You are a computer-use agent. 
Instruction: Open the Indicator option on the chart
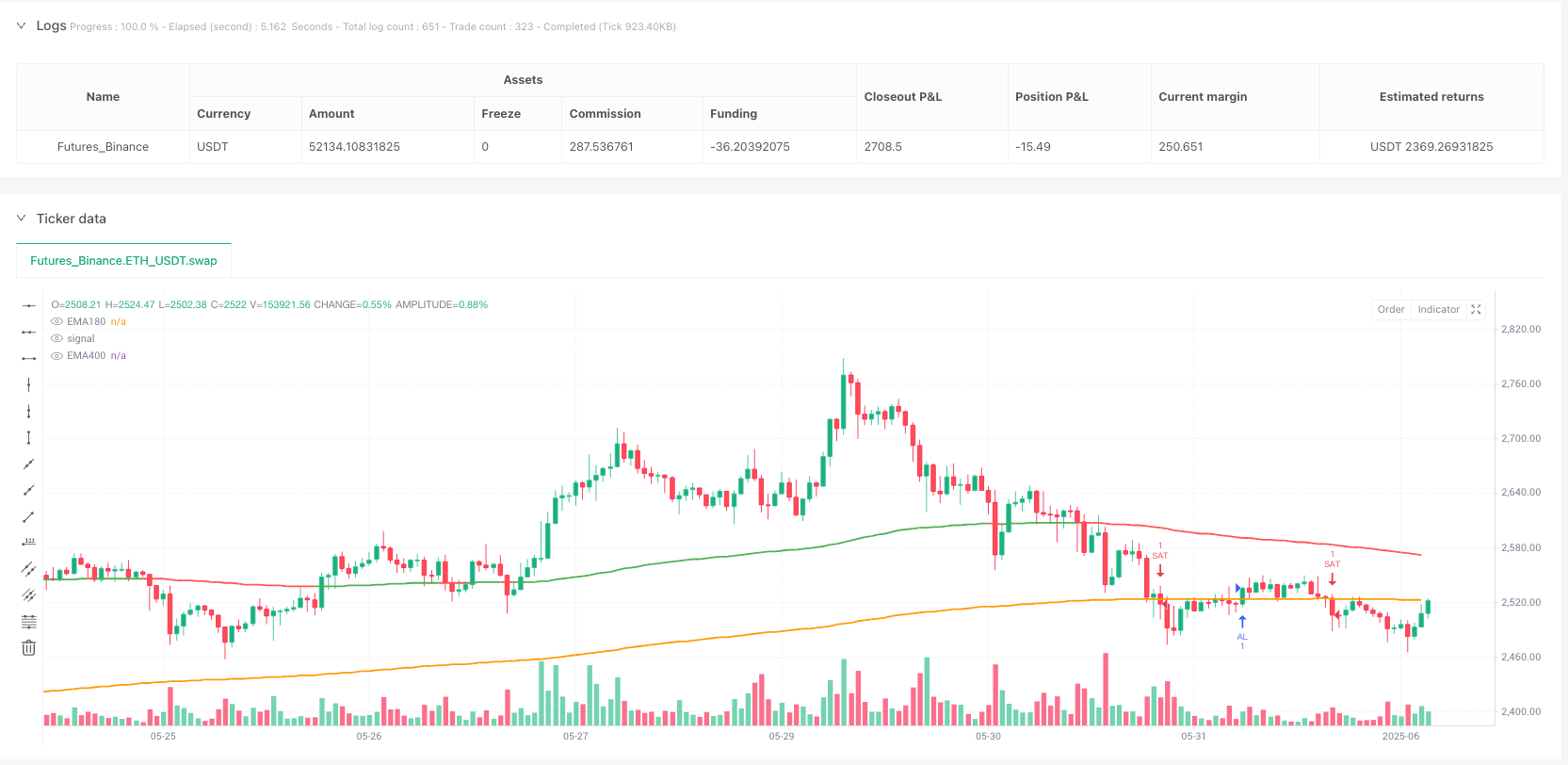[1438, 309]
